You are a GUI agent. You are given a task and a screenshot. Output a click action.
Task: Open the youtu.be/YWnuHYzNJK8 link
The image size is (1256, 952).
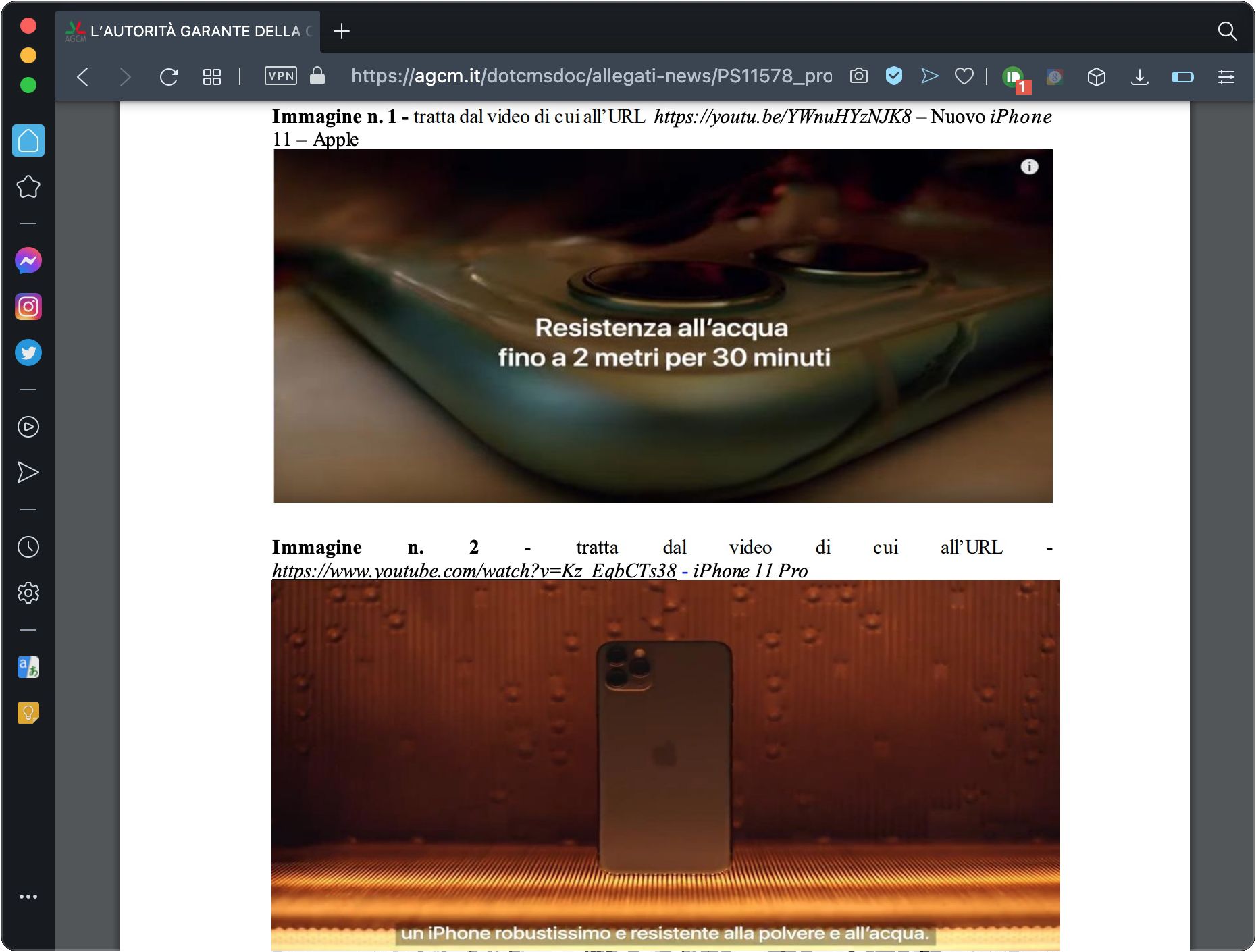coord(783,117)
